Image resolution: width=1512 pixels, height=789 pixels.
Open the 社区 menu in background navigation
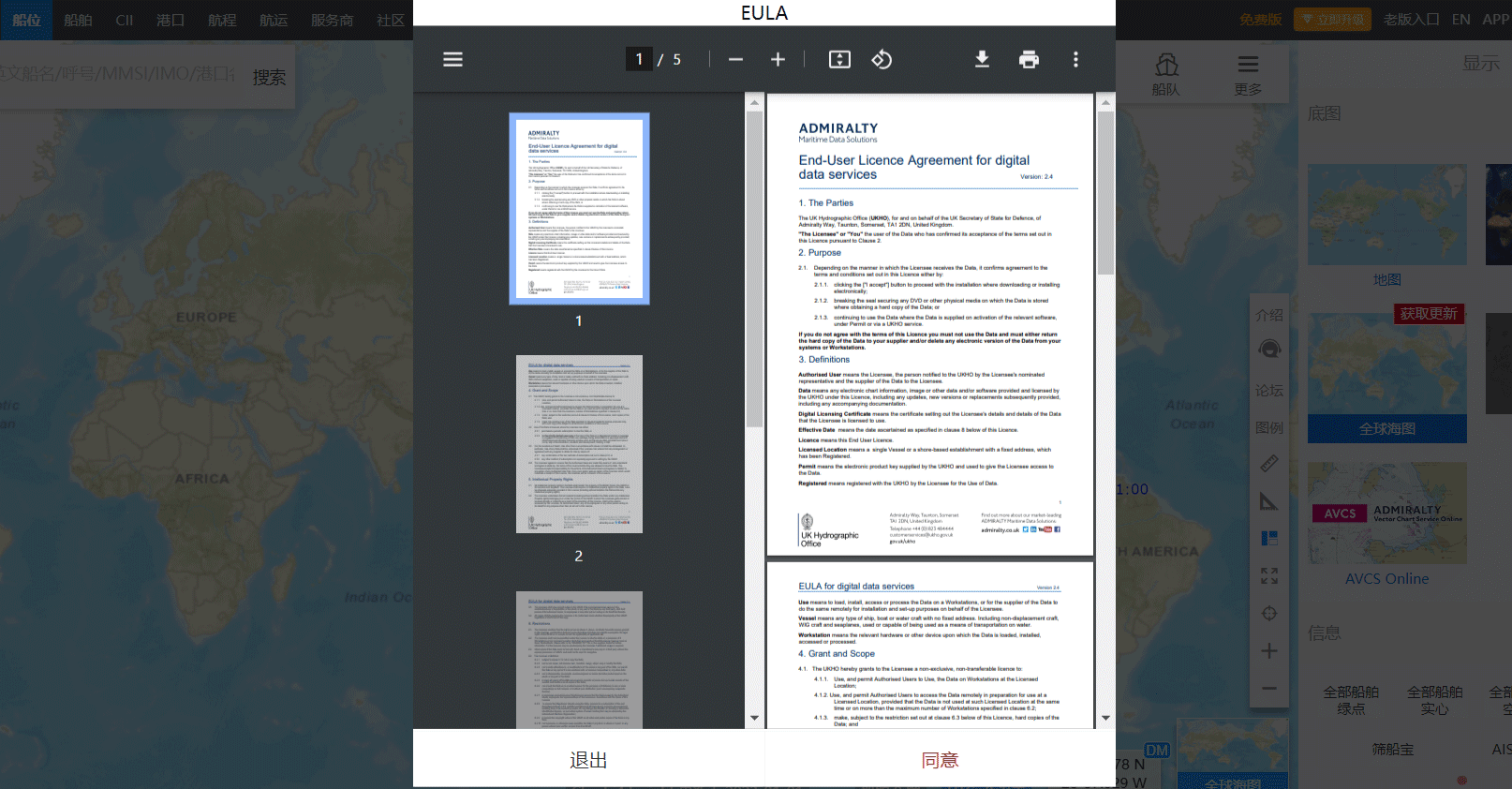coord(391,20)
